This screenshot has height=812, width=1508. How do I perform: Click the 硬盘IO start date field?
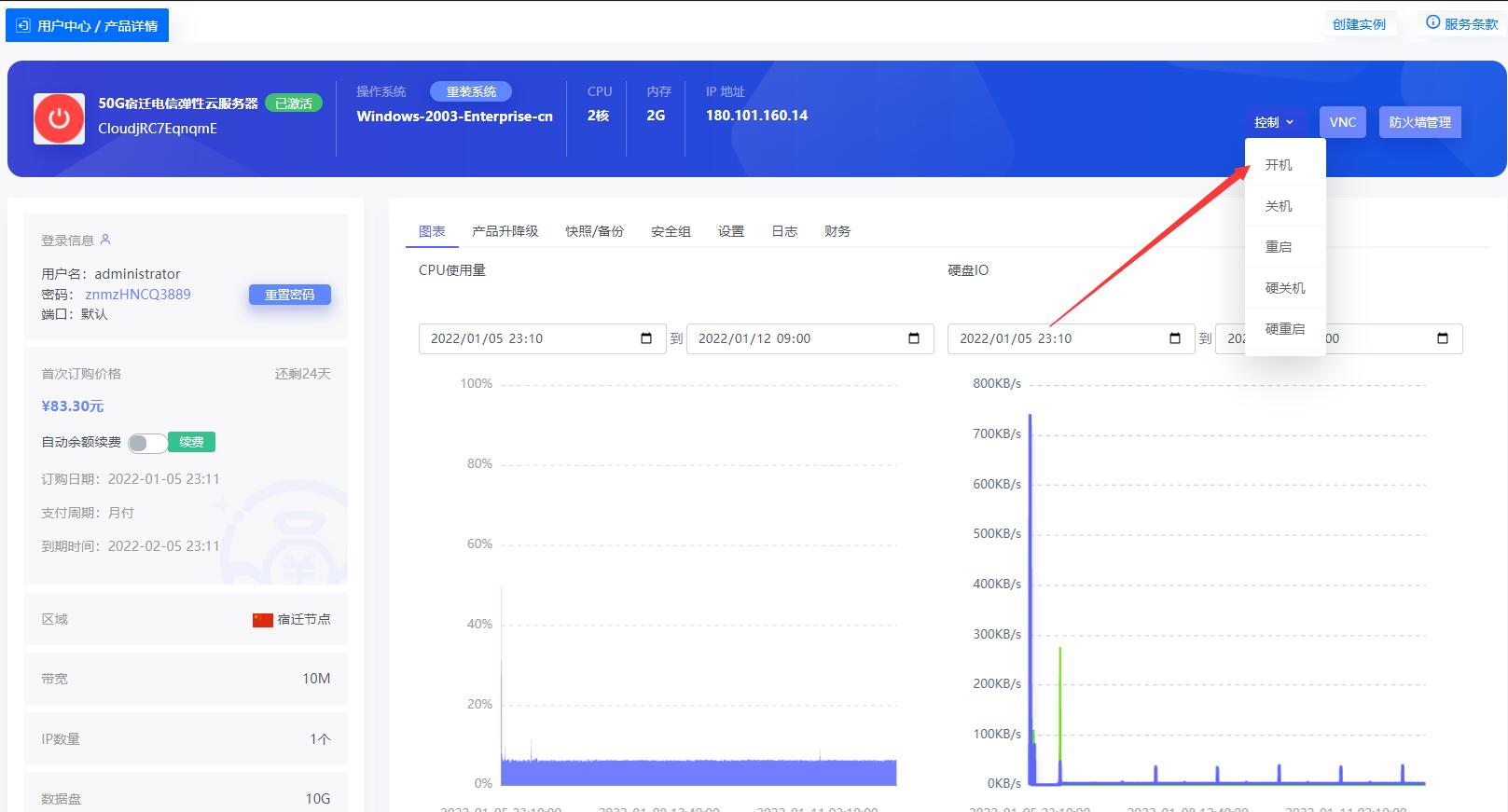[1071, 338]
